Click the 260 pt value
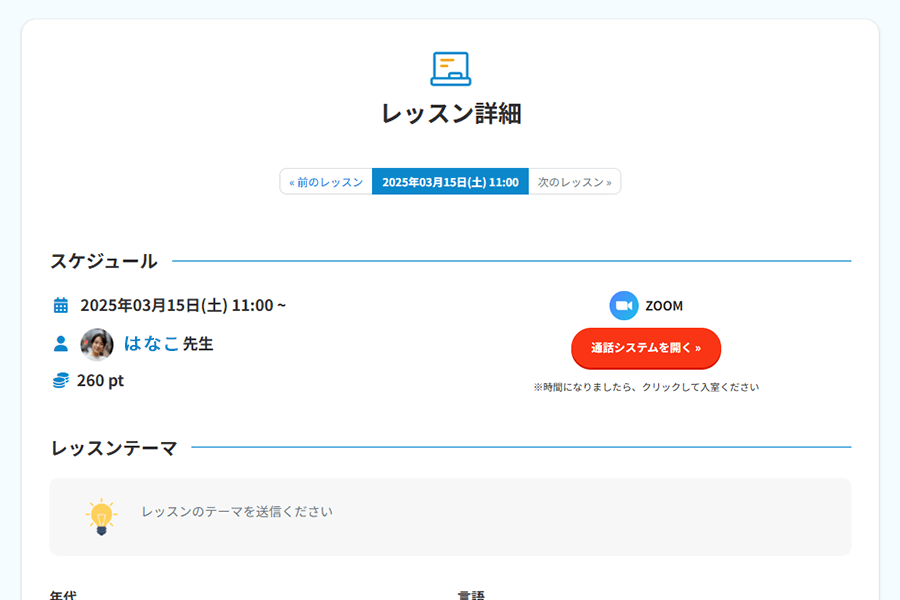Screen dimensions: 900x600 [100, 381]
